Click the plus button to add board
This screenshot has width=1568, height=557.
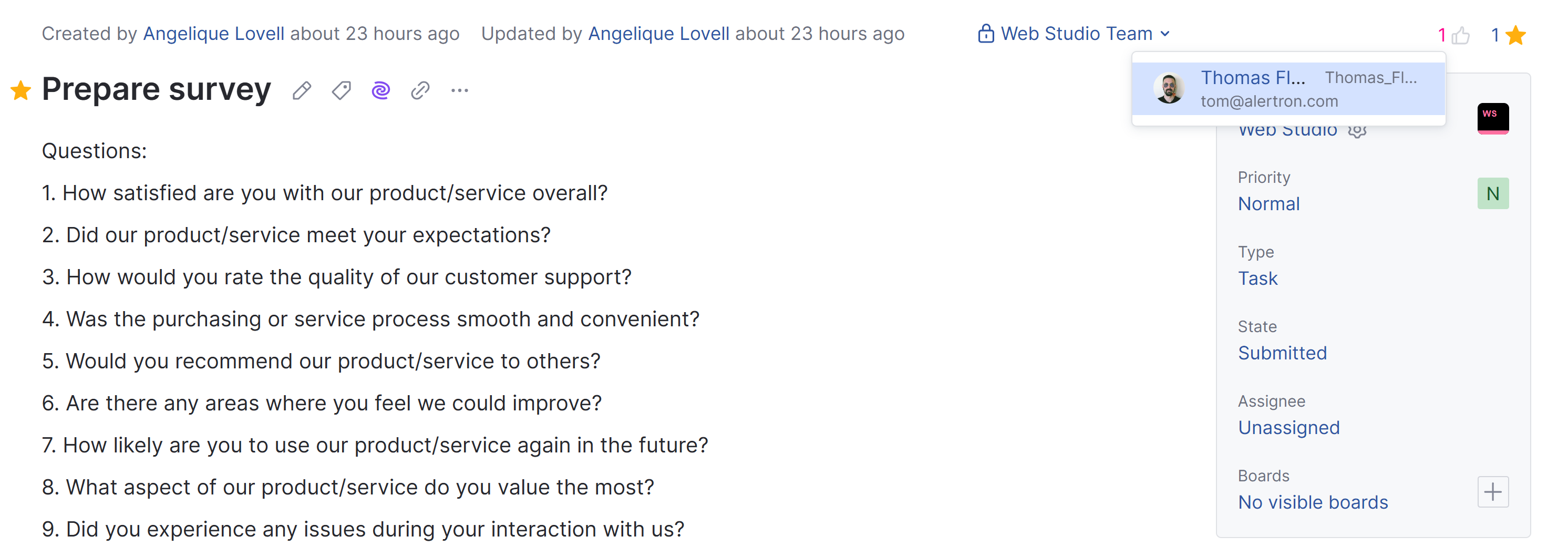pyautogui.click(x=1492, y=492)
